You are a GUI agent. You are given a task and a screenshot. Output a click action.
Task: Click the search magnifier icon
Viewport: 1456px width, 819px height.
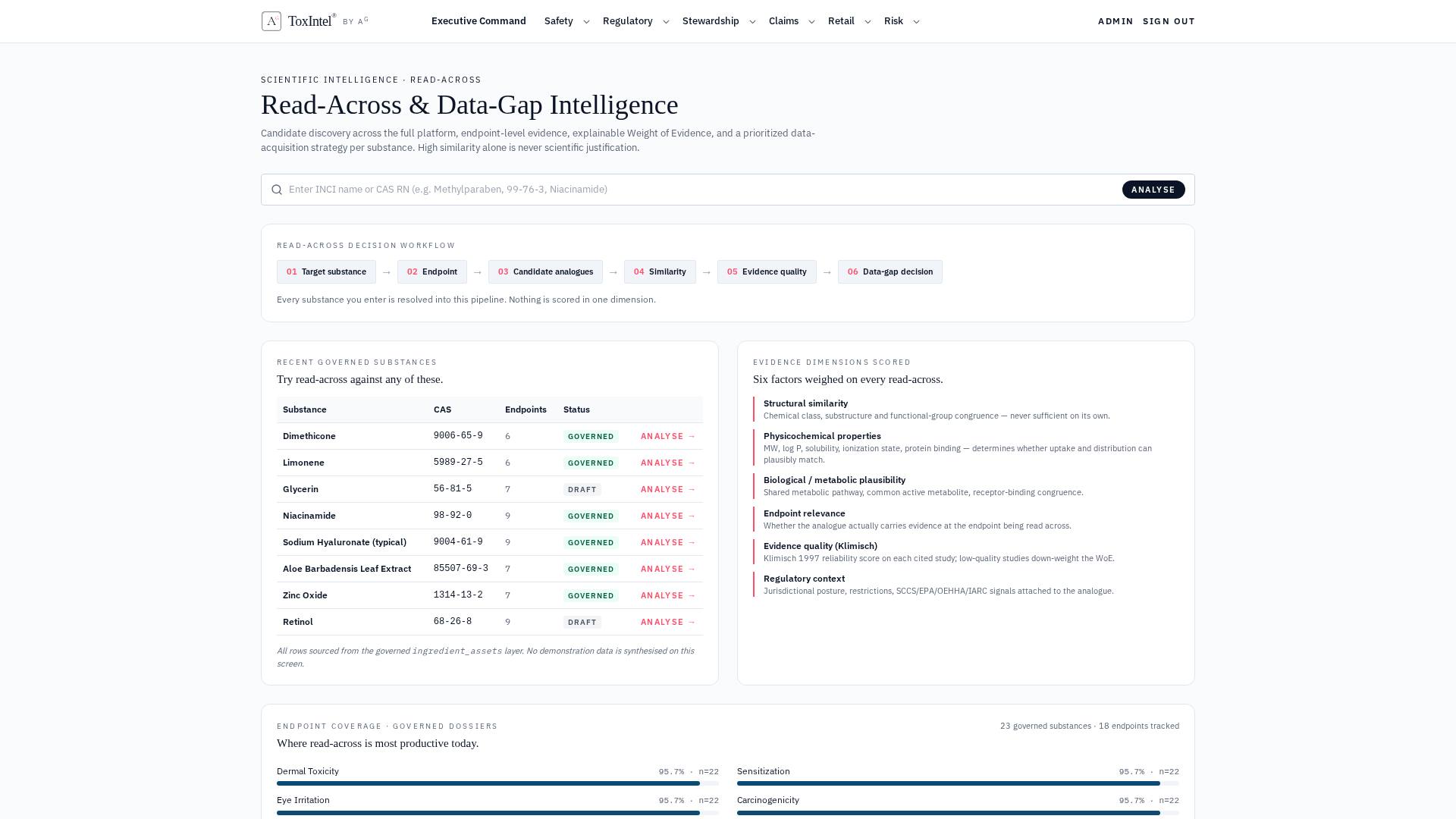click(x=277, y=190)
